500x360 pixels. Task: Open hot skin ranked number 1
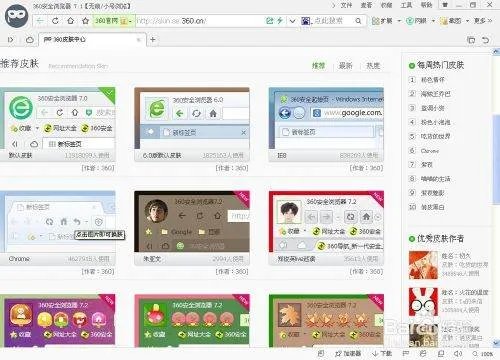tap(432, 80)
